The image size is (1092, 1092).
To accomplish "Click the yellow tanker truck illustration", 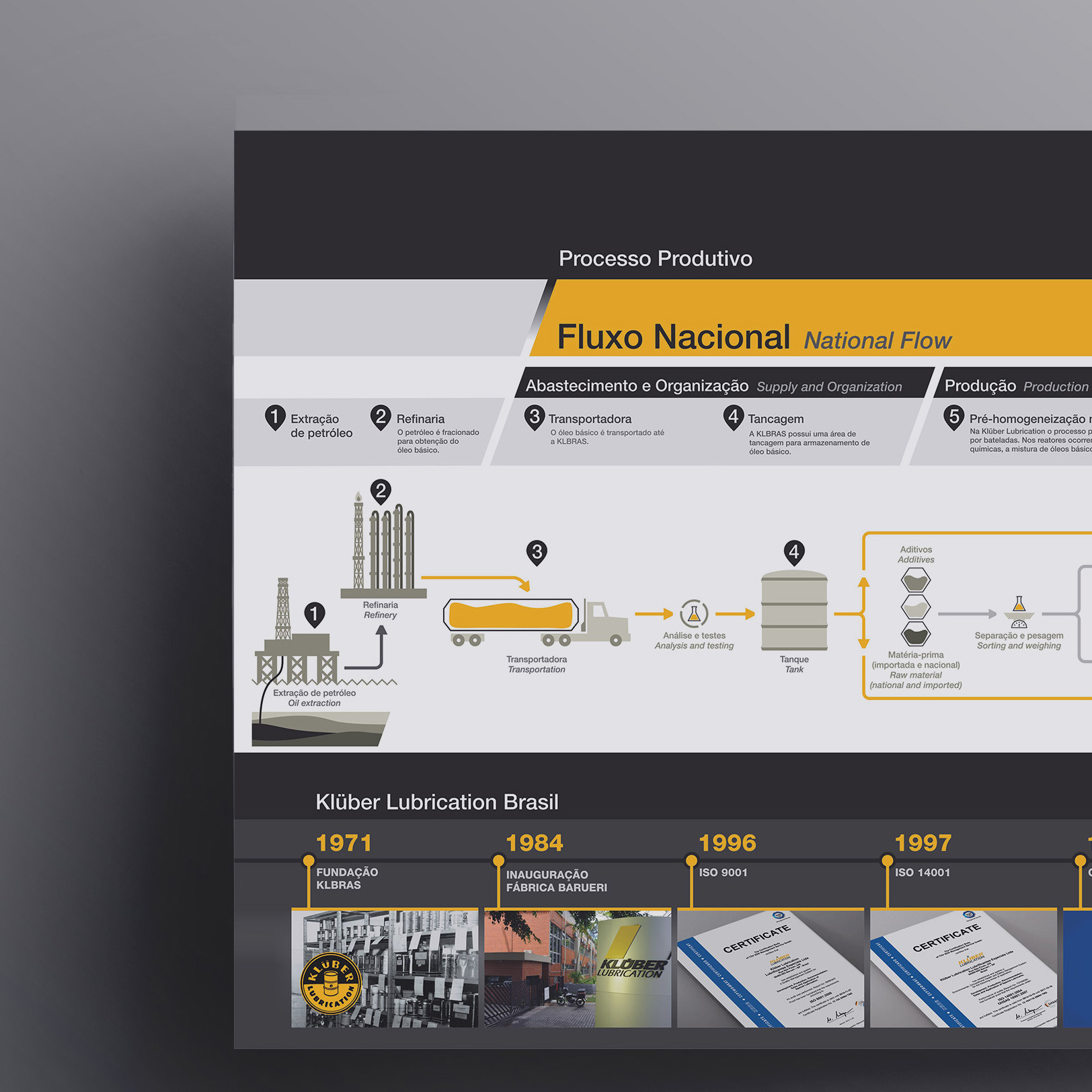I will [x=536, y=623].
